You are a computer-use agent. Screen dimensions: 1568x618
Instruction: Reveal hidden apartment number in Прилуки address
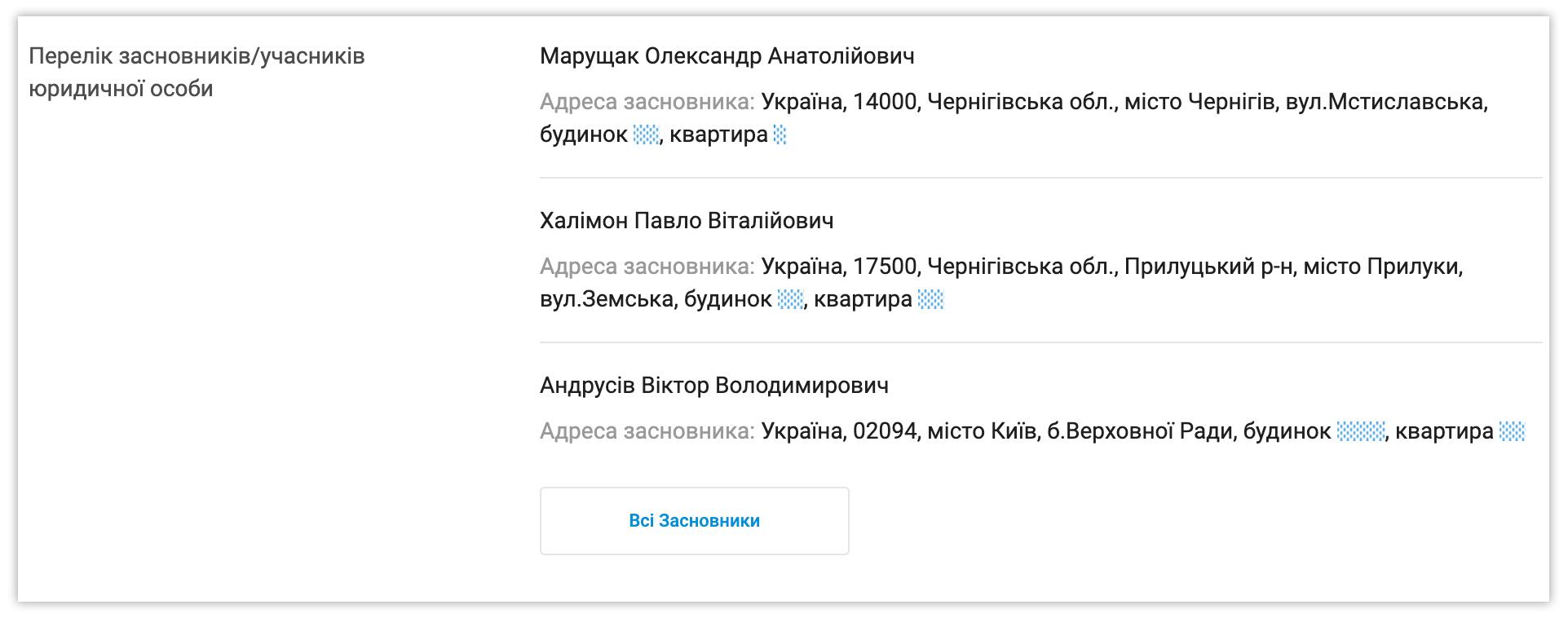(x=930, y=299)
